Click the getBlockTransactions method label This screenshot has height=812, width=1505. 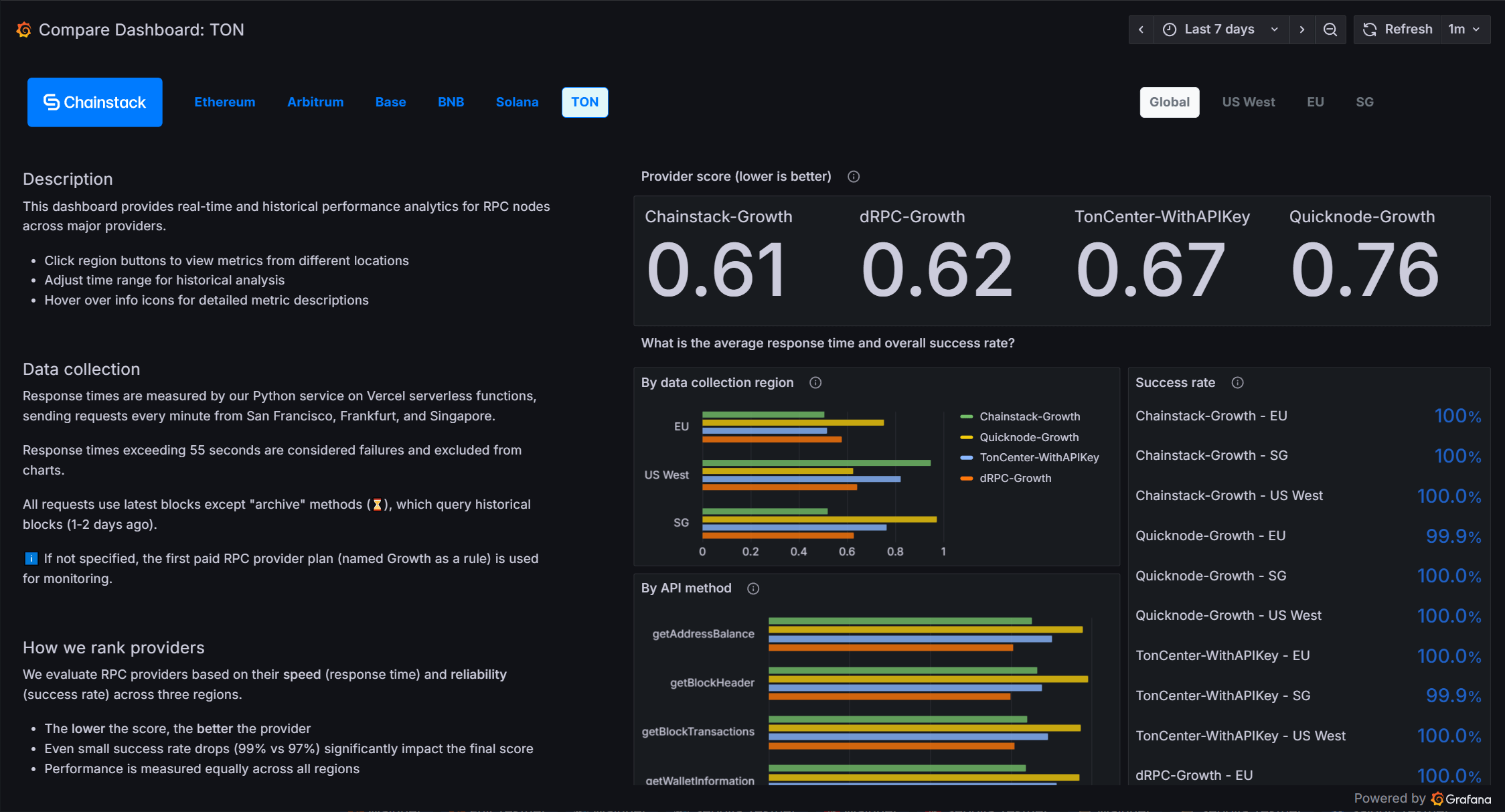698,732
